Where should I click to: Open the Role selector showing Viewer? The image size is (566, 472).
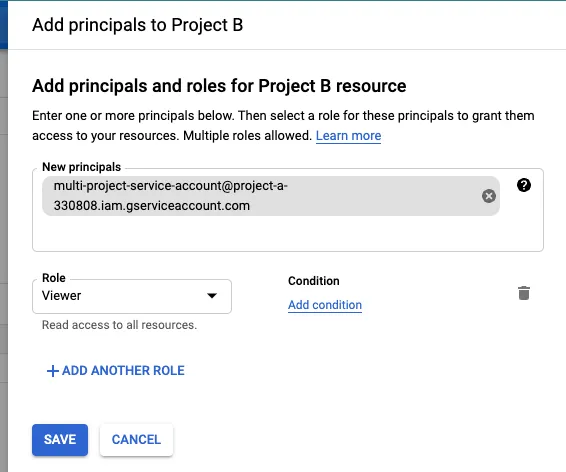pyautogui.click(x=132, y=296)
